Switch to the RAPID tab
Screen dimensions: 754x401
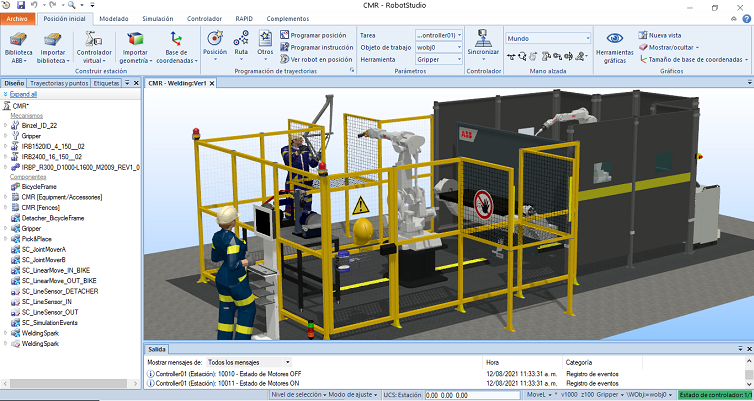[x=244, y=19]
